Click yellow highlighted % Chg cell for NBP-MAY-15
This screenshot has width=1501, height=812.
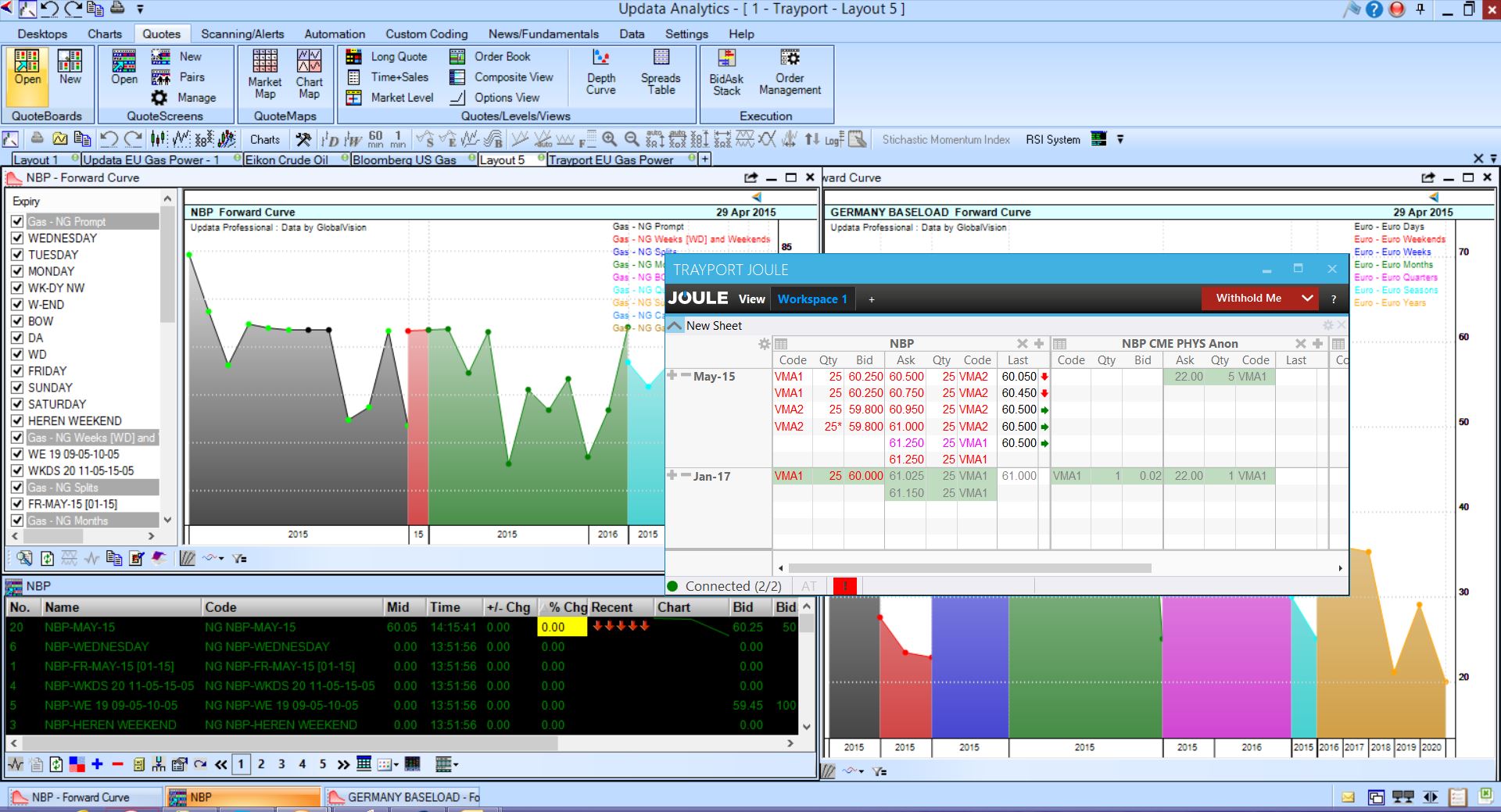562,627
